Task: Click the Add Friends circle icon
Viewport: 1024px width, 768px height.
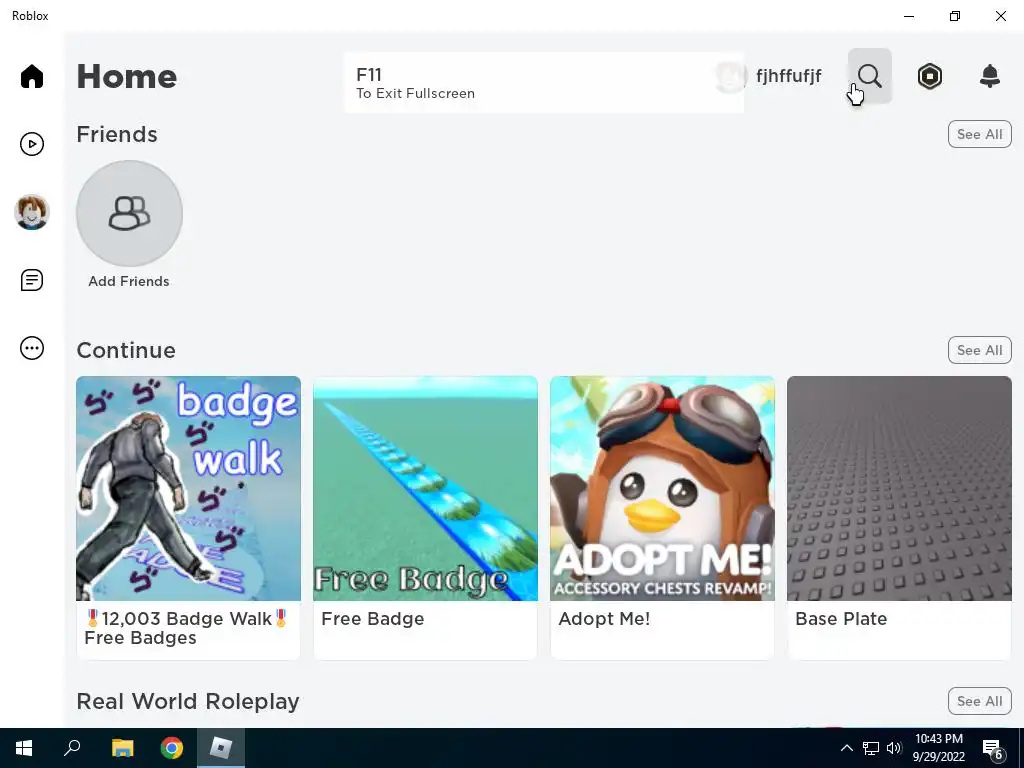Action: click(129, 214)
